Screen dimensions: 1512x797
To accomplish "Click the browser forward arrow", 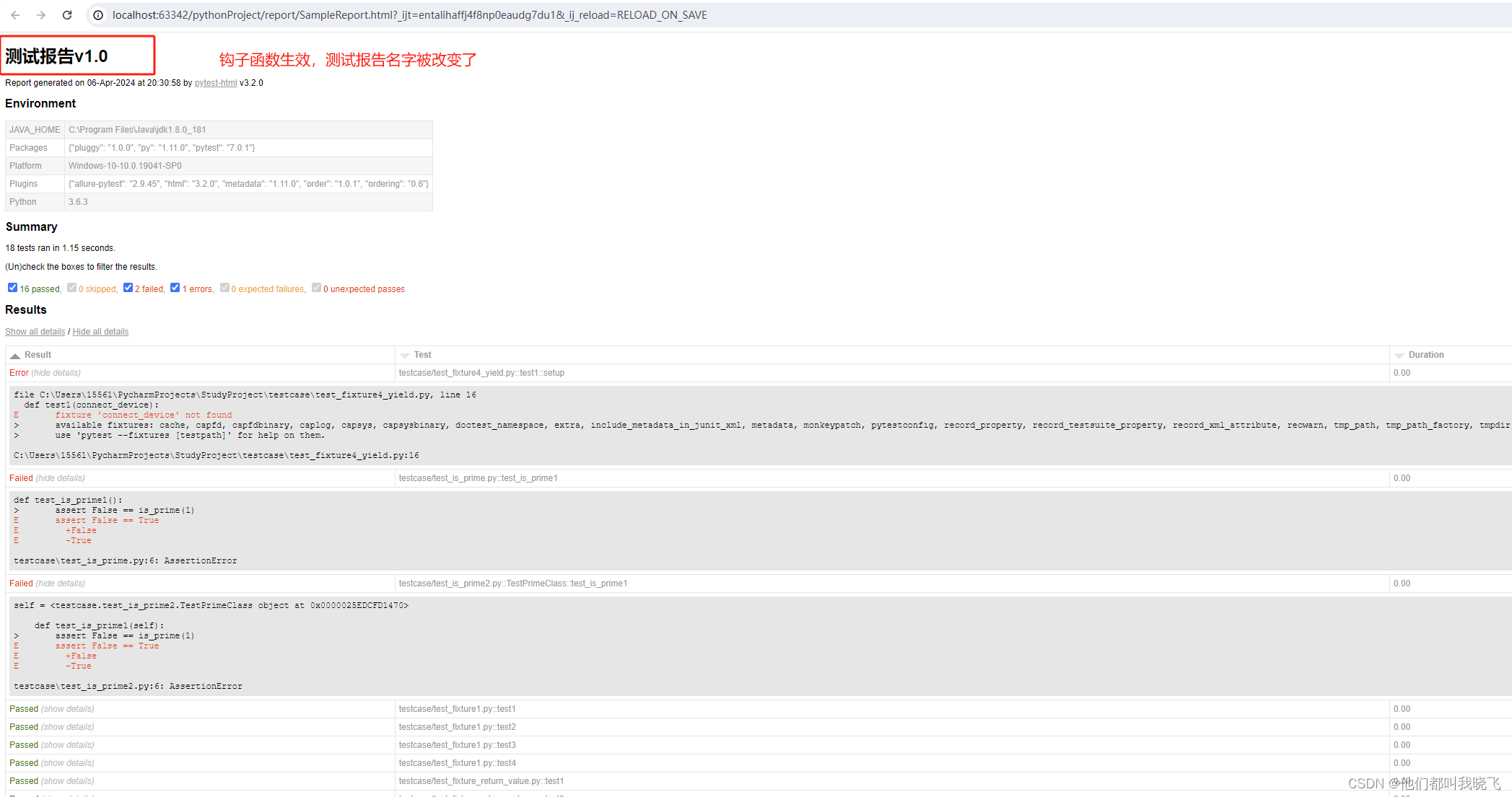I will coord(41,14).
